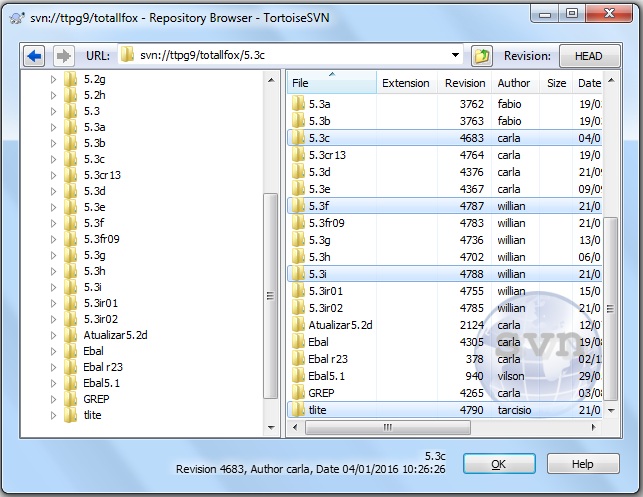Click the URL field svn://ttpg9/totallfox/5.3c
This screenshot has width=643, height=497.
[290, 55]
